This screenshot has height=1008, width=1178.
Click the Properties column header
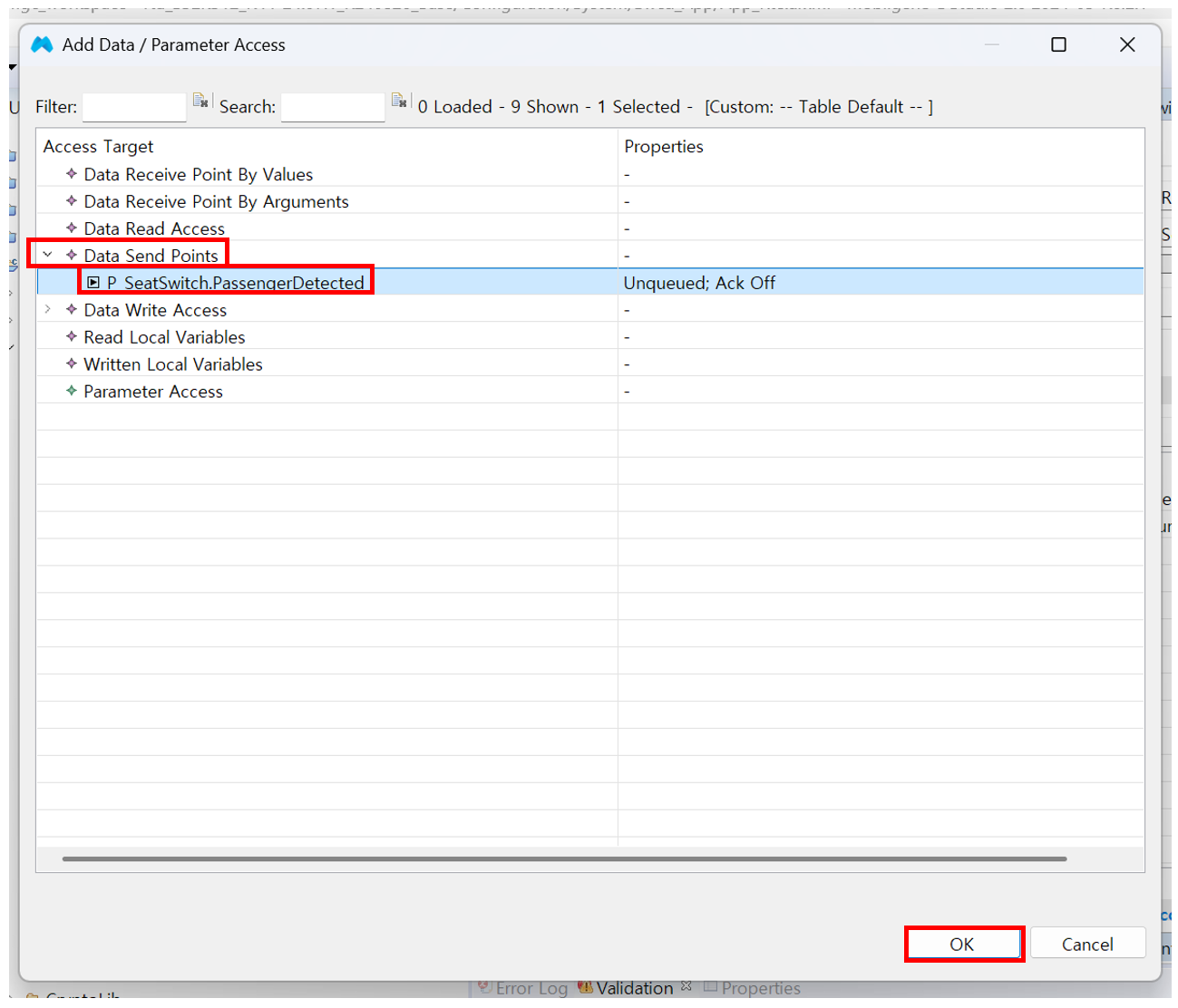pyautogui.click(x=664, y=146)
